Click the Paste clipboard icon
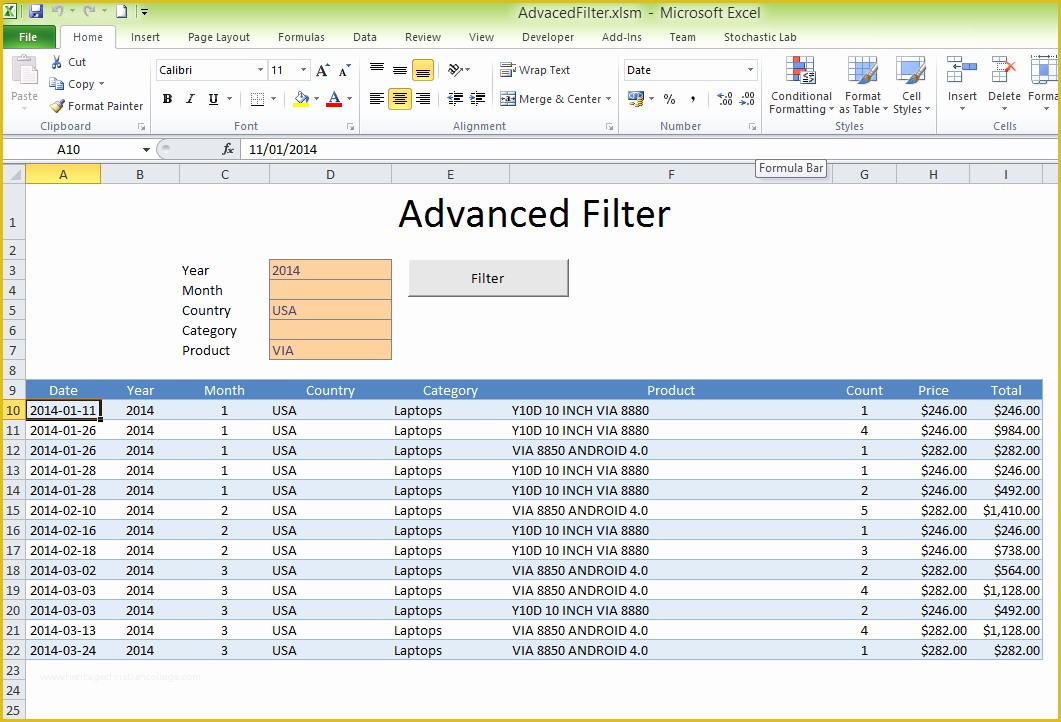This screenshot has height=722, width=1061. 24,71
